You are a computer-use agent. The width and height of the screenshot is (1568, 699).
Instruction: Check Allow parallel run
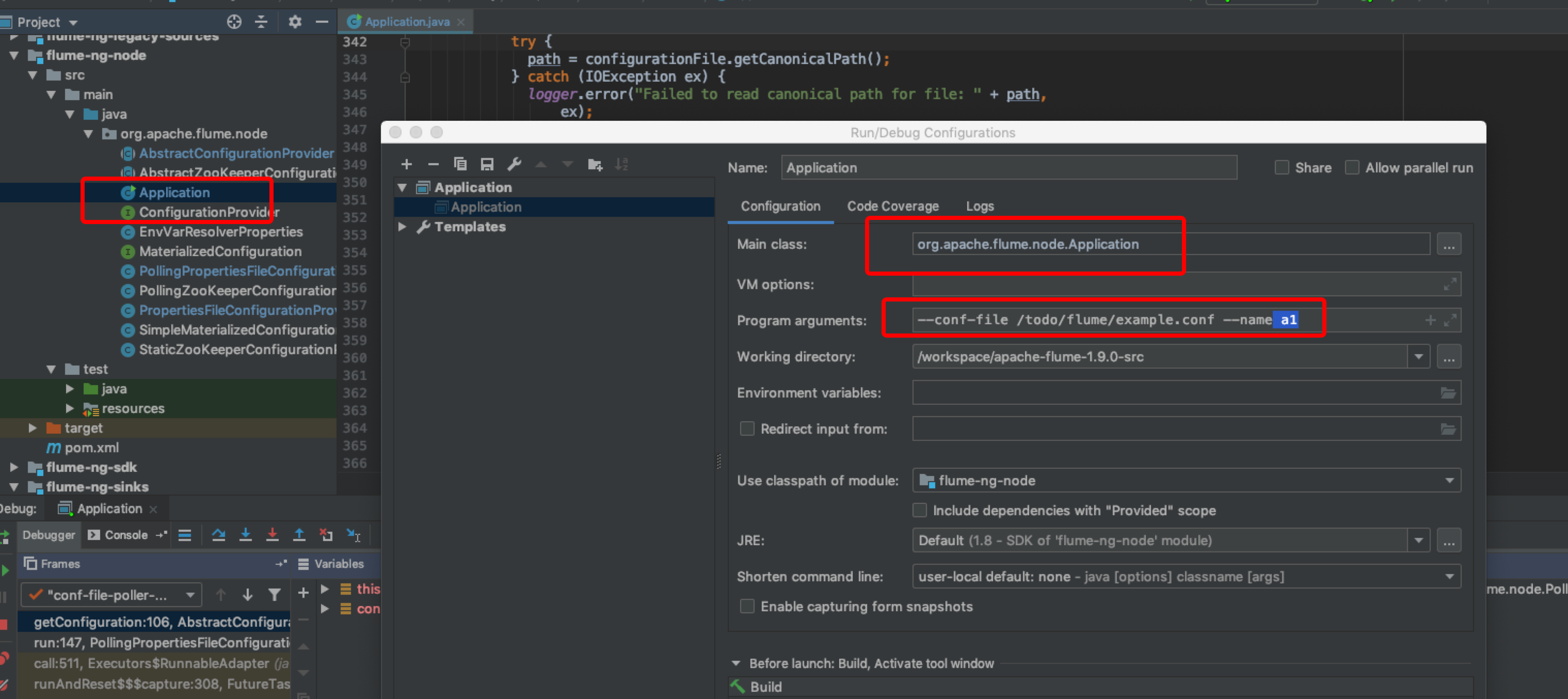pos(1353,167)
